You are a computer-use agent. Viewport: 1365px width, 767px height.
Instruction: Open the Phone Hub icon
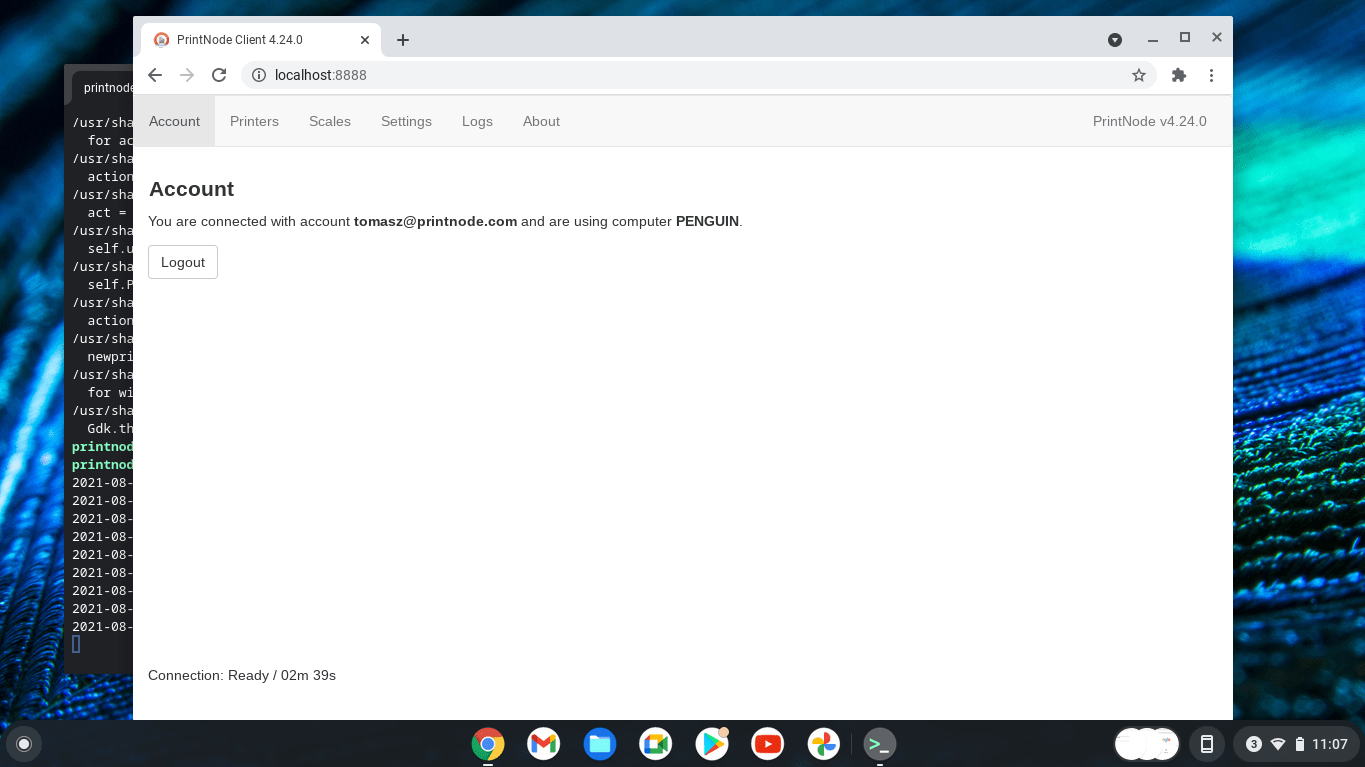coord(1207,743)
